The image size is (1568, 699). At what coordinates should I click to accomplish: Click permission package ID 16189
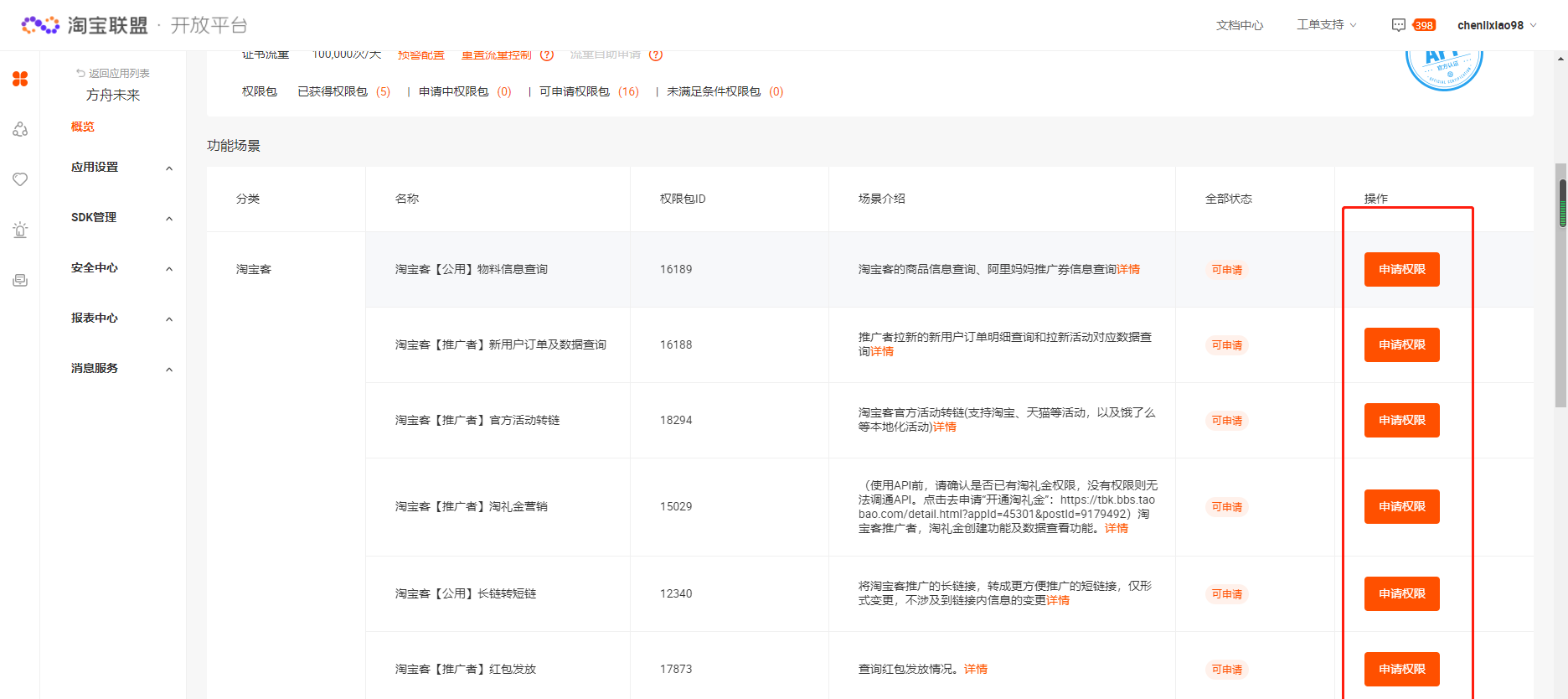point(676,269)
